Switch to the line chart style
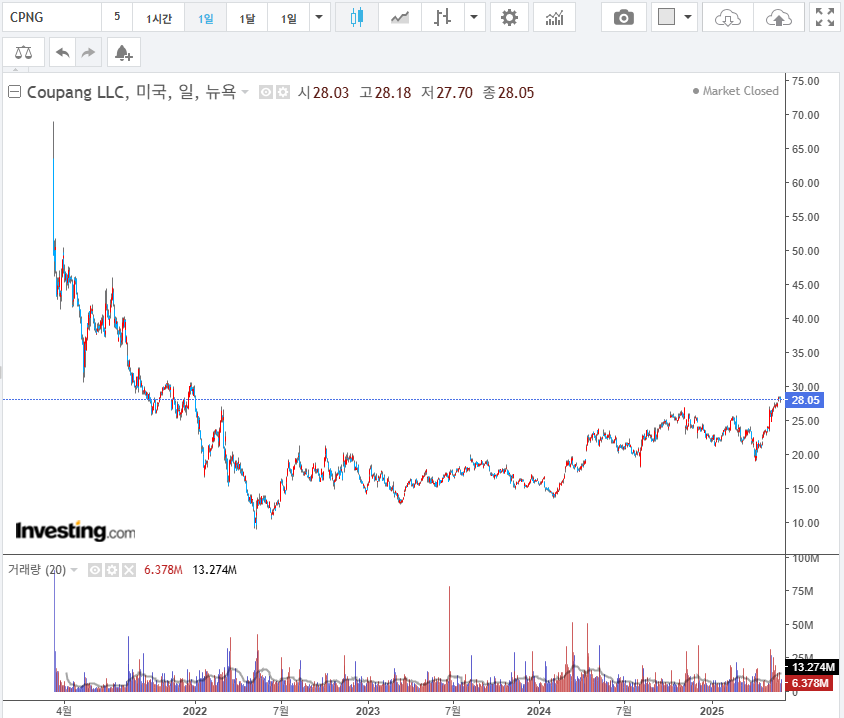The width and height of the screenshot is (844, 718). tap(400, 18)
